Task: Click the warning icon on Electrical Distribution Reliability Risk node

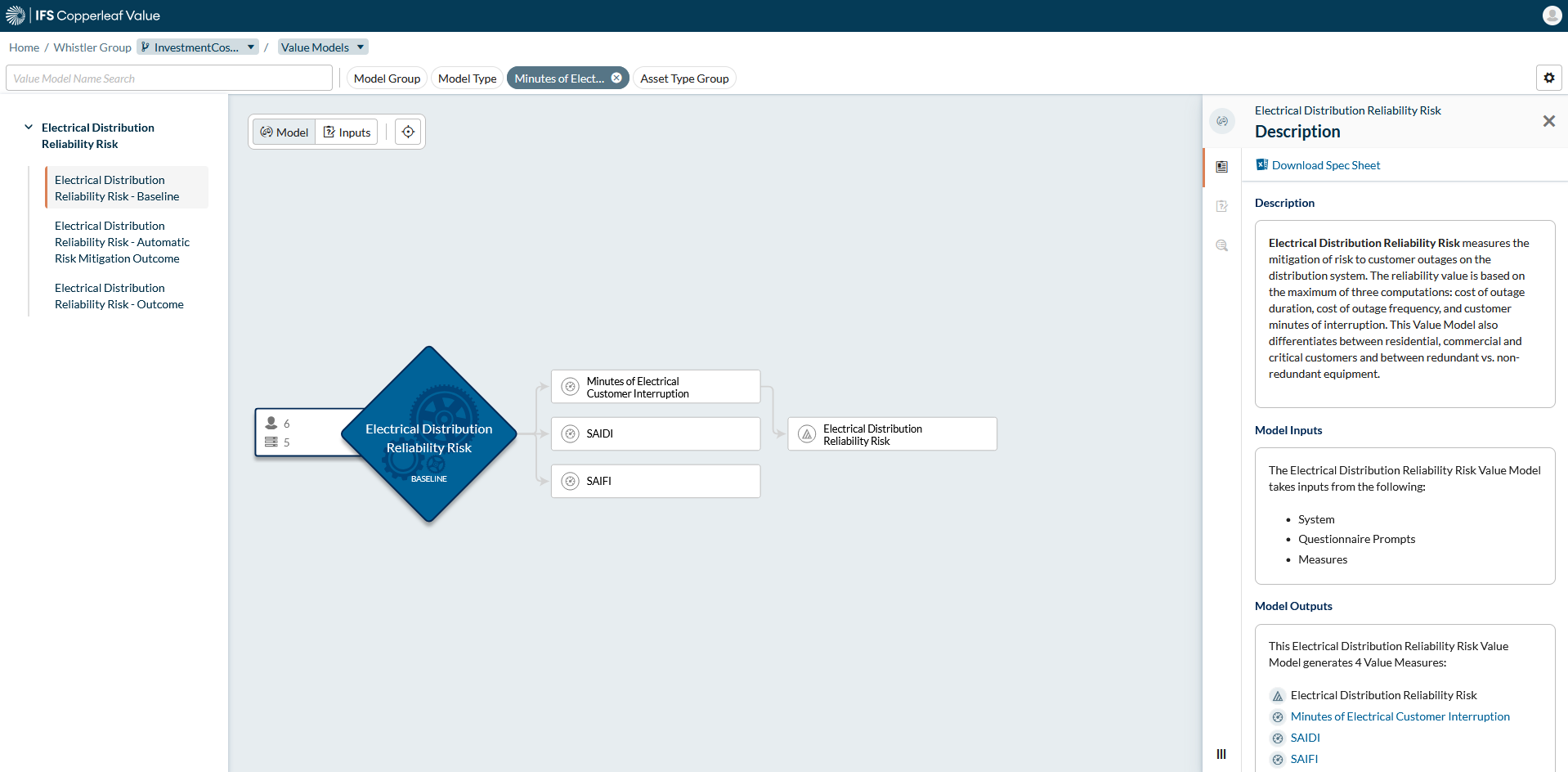Action: coord(805,433)
